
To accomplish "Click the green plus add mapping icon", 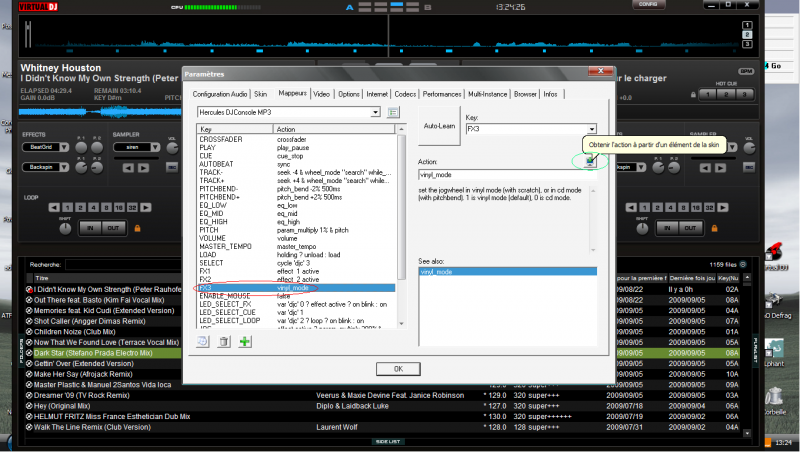I will 245,341.
